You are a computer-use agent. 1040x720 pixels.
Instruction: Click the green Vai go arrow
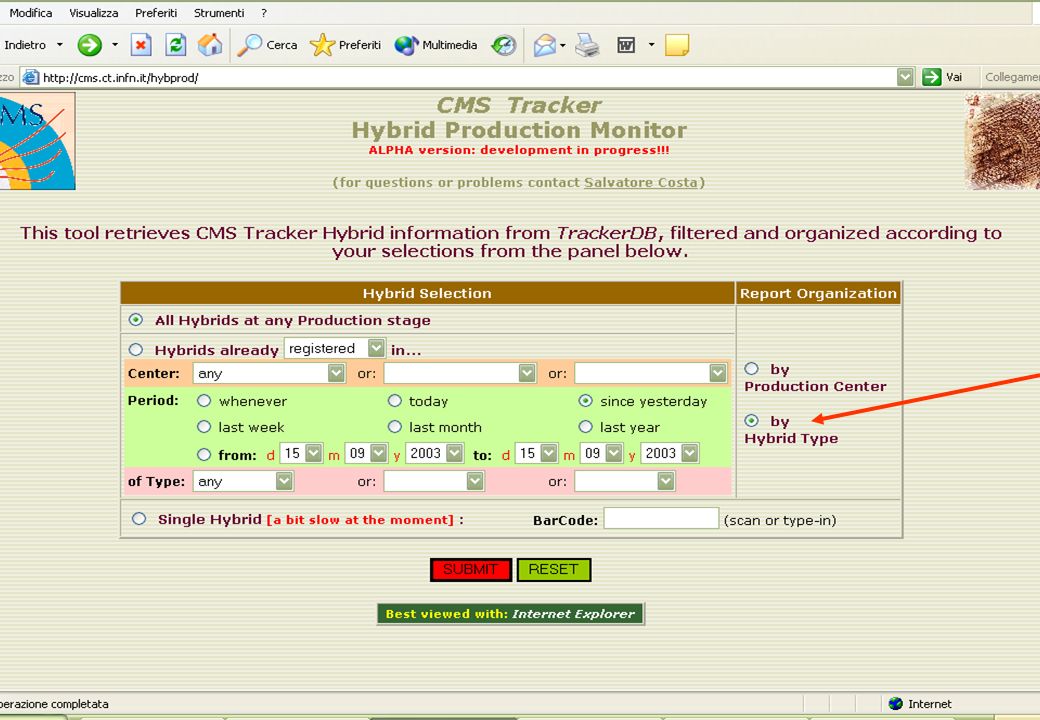pyautogui.click(x=932, y=77)
